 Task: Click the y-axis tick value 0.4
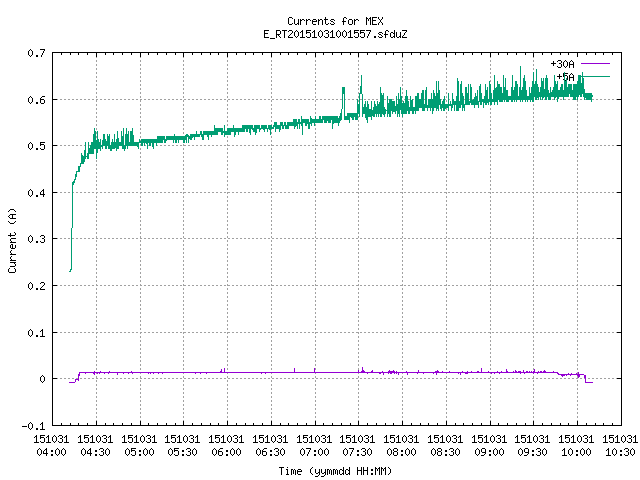click(x=36, y=193)
